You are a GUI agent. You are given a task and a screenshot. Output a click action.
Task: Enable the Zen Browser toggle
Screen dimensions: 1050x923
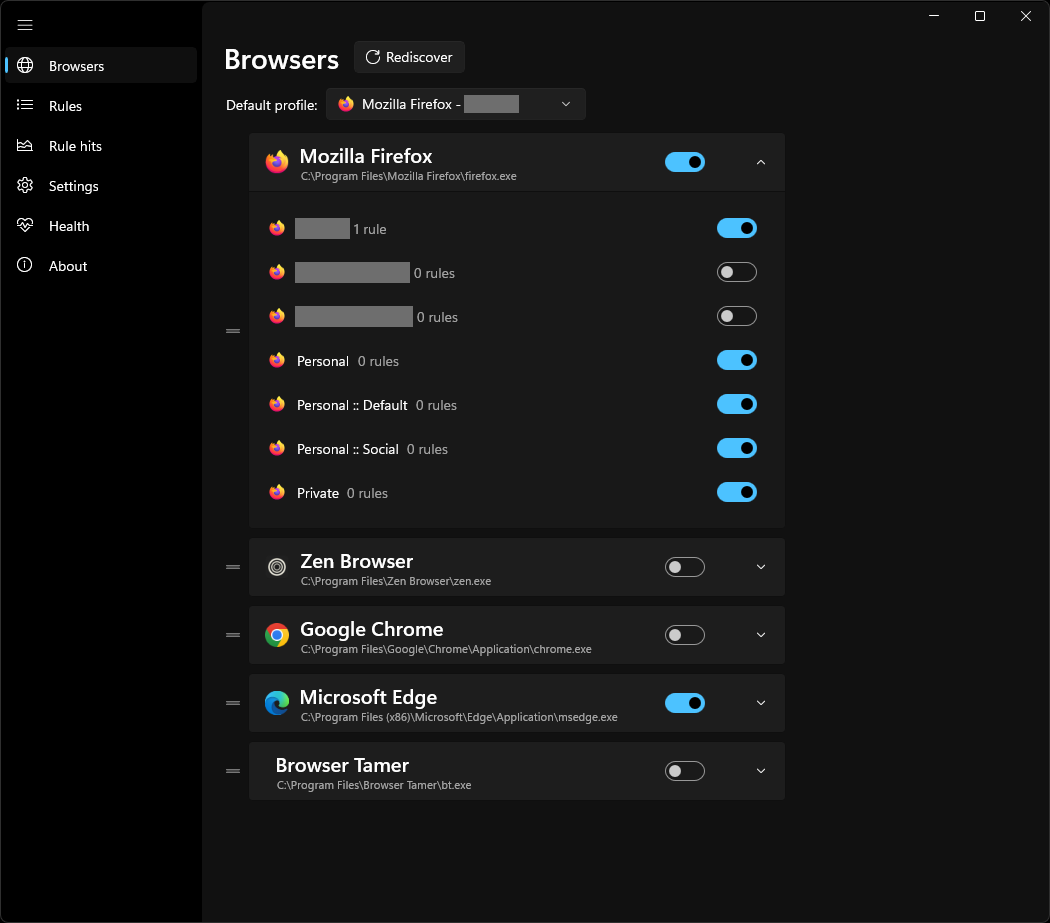684,567
